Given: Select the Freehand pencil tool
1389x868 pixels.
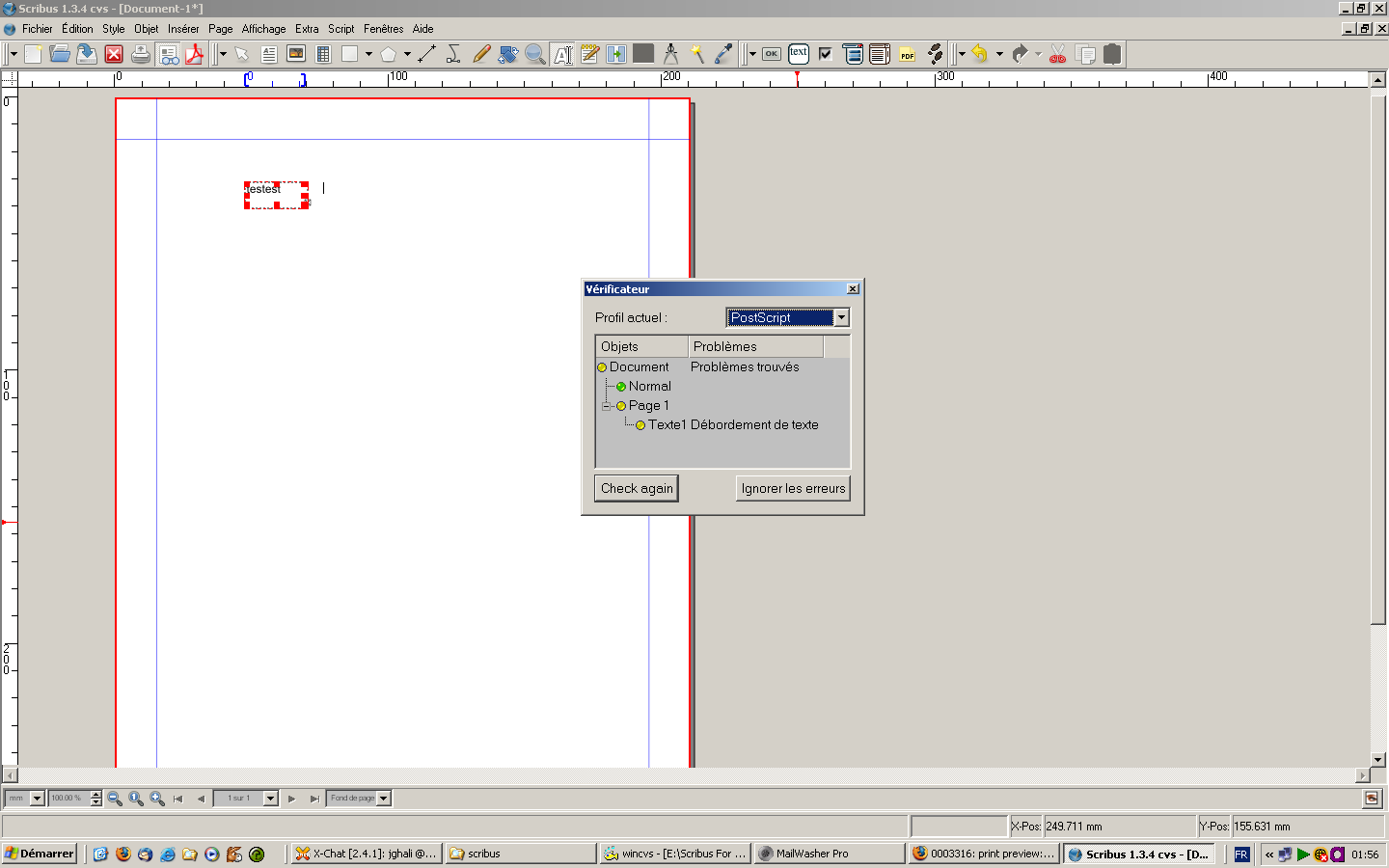Looking at the screenshot, I should click(481, 55).
